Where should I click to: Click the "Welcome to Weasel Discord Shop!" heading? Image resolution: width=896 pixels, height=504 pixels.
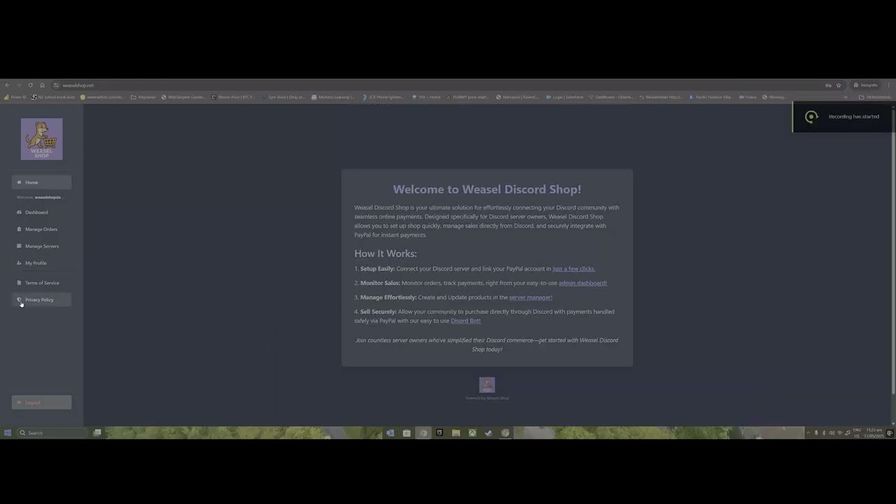487,189
